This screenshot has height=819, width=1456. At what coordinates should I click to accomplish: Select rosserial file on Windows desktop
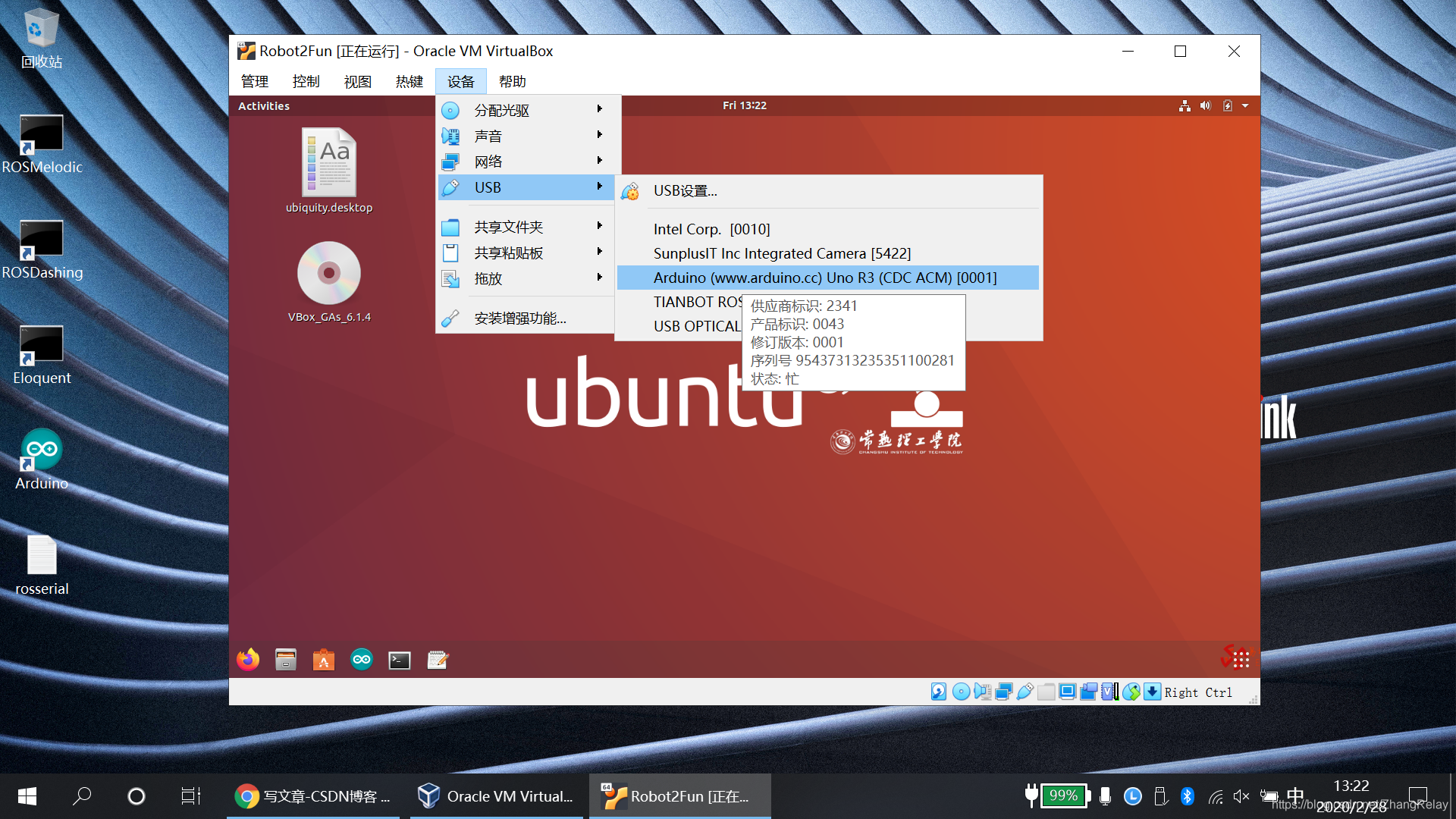pos(42,566)
